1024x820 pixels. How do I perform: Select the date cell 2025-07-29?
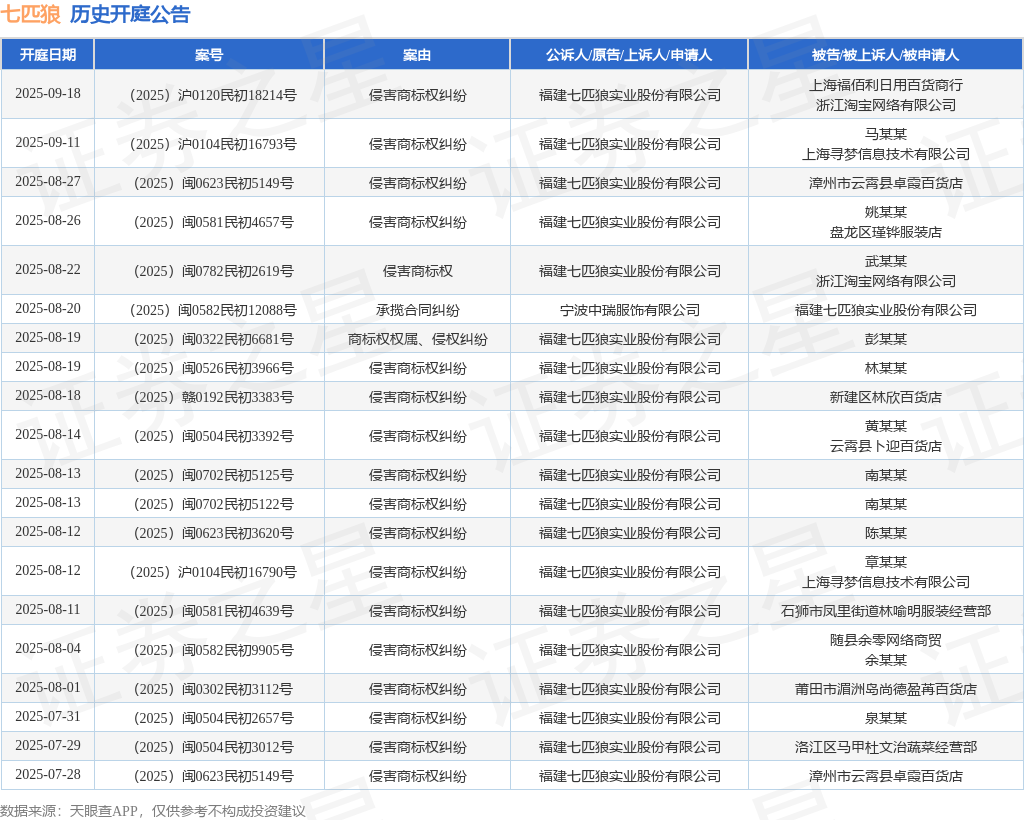pos(48,746)
